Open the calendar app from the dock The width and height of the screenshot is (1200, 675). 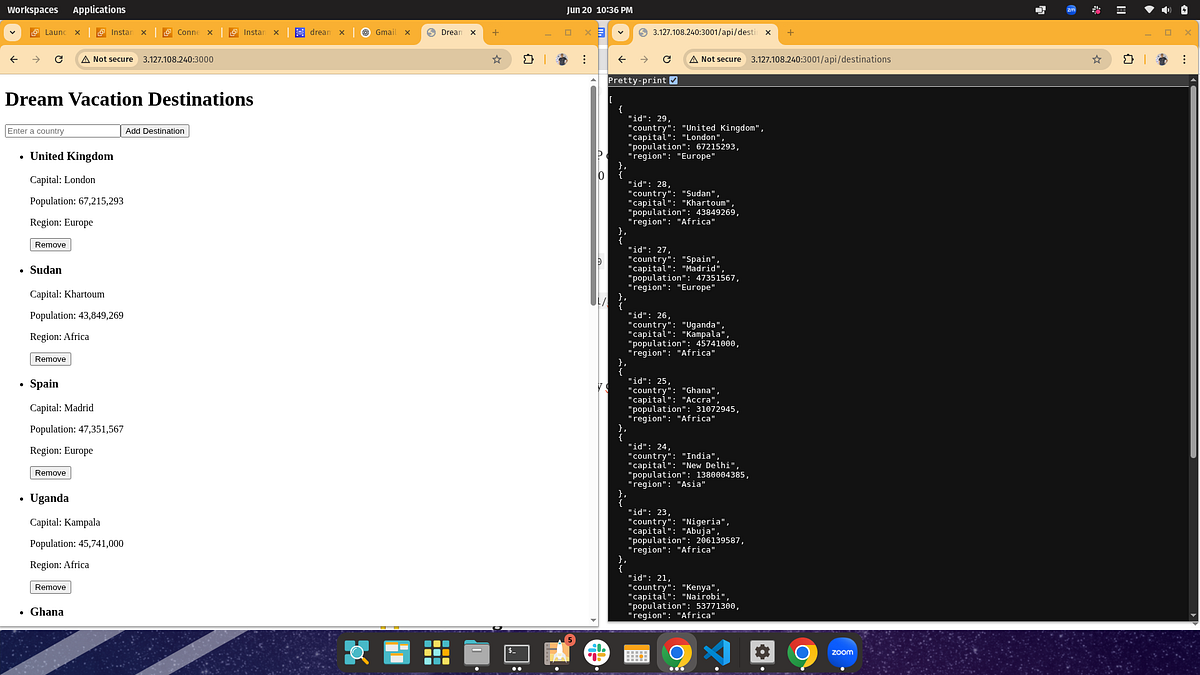click(x=635, y=653)
